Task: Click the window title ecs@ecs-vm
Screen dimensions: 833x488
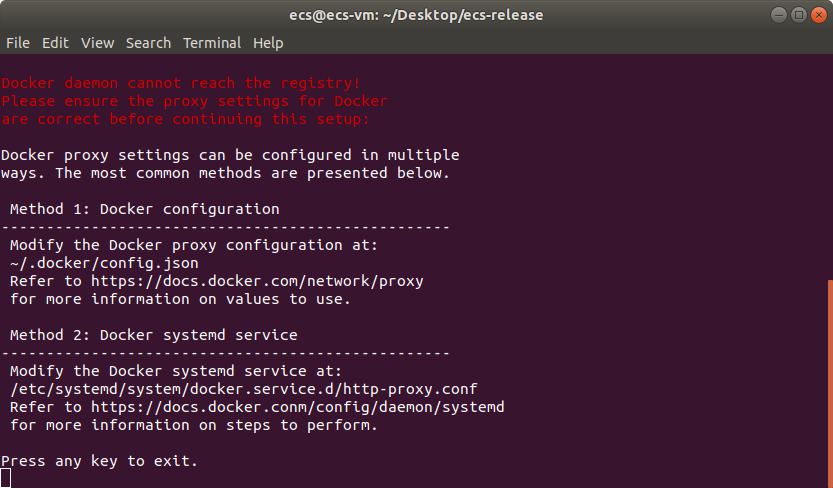Action: [x=416, y=15]
